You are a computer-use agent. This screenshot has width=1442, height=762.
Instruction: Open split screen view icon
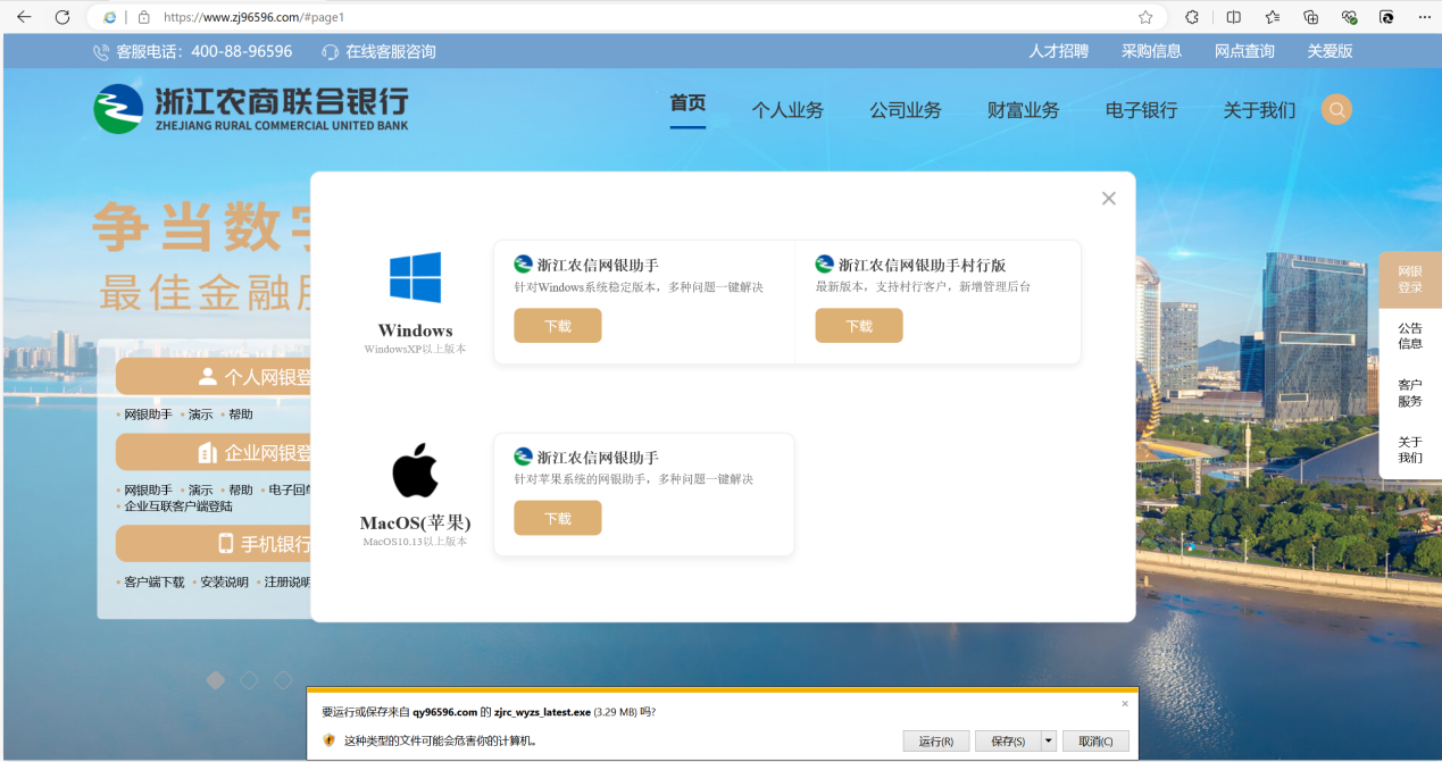click(1234, 17)
